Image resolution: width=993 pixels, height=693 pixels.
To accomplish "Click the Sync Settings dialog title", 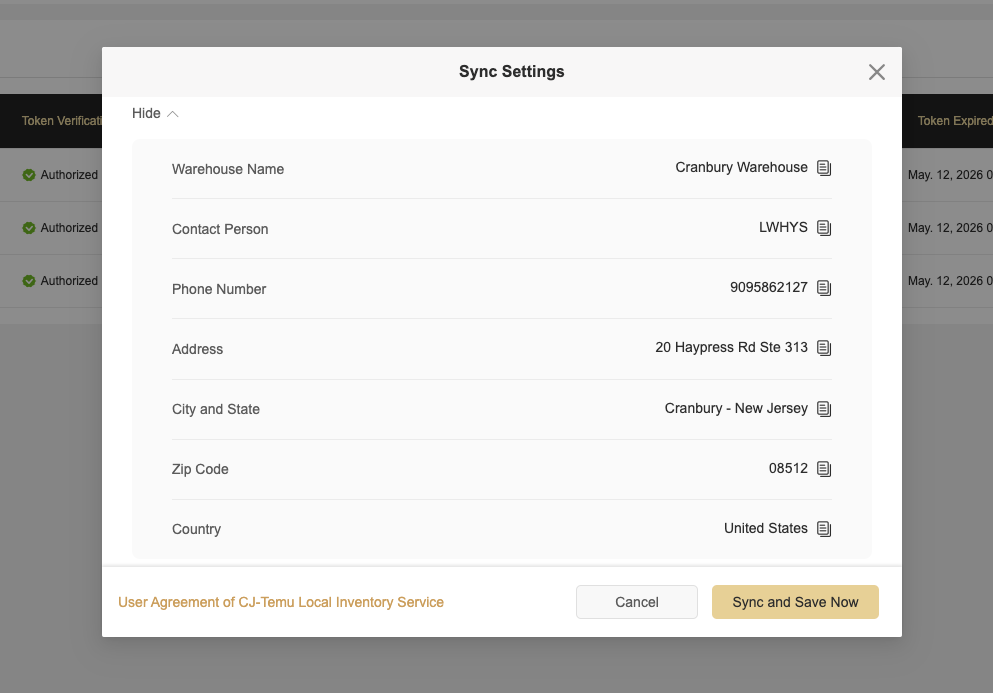I will (x=511, y=72).
